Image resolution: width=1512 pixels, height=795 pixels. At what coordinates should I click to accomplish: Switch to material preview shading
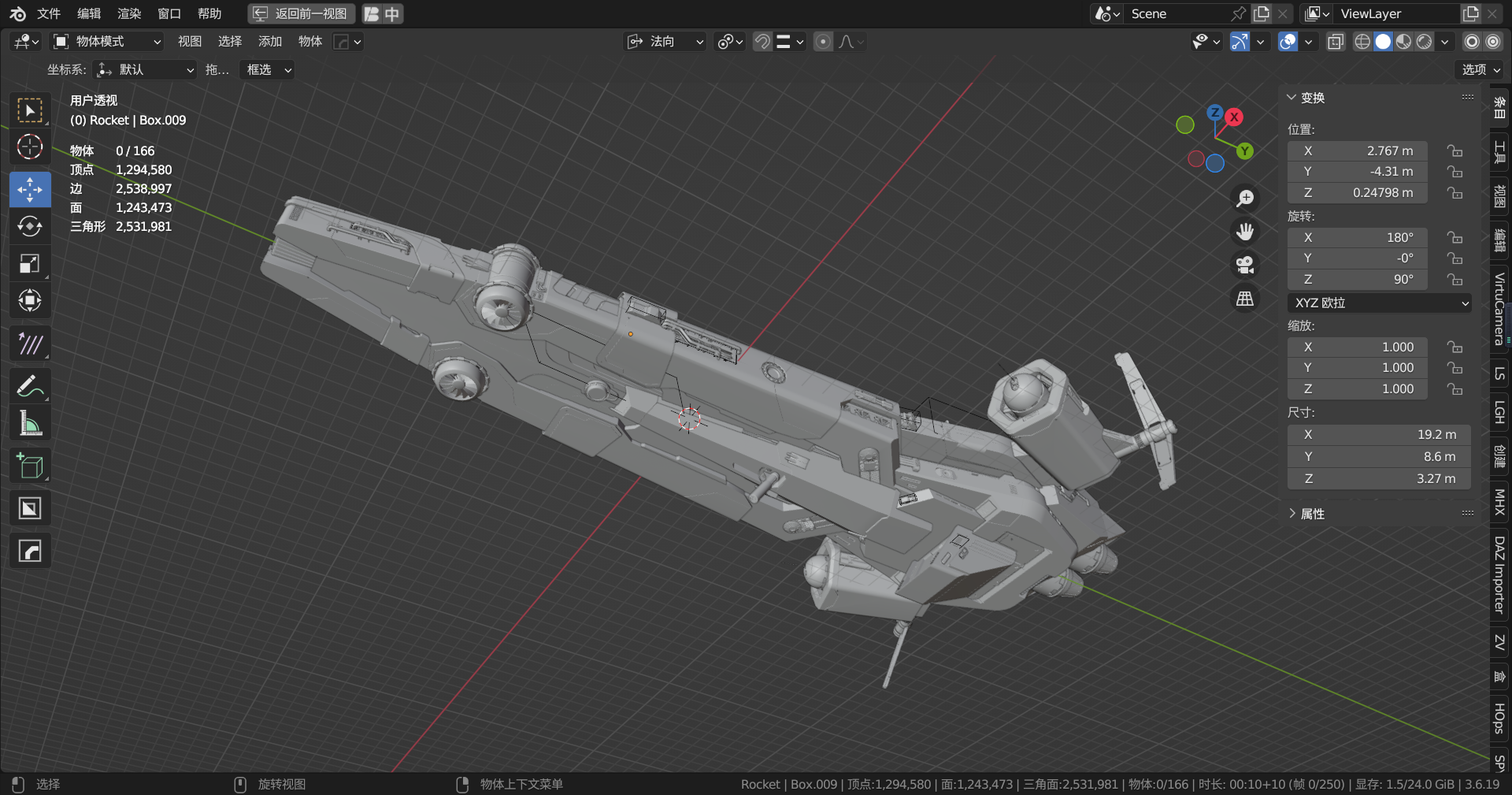pos(1403,42)
